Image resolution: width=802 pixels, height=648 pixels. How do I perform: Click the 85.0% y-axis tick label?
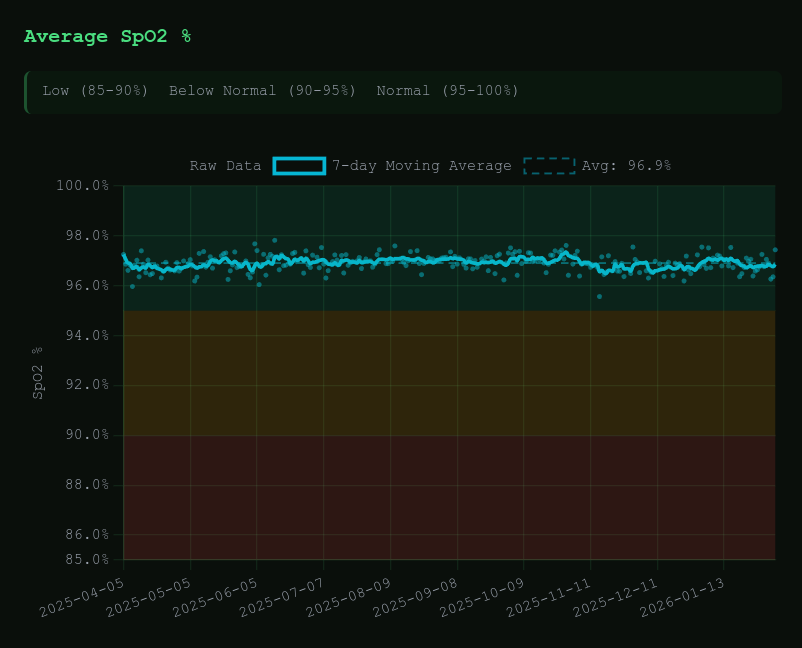tap(89, 559)
